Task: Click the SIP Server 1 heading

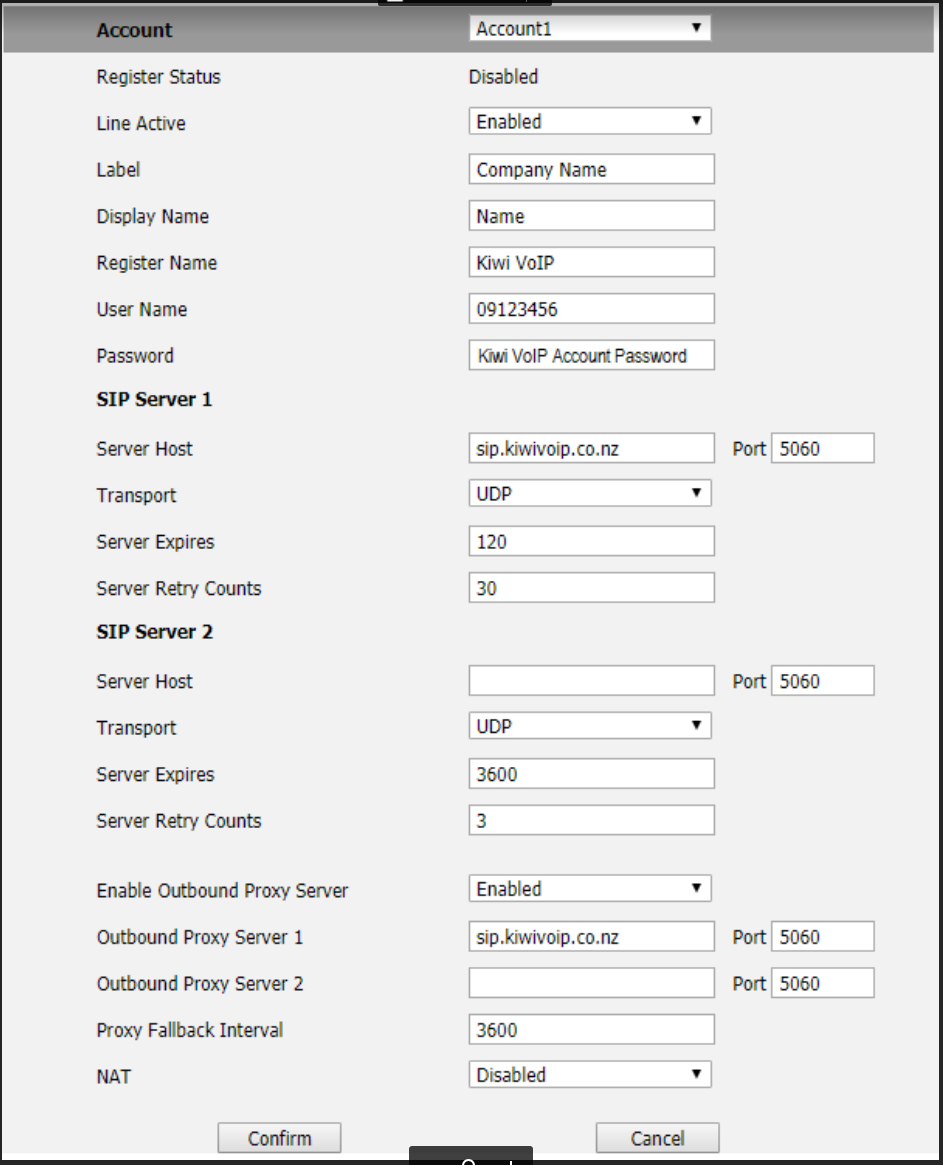Action: point(155,400)
